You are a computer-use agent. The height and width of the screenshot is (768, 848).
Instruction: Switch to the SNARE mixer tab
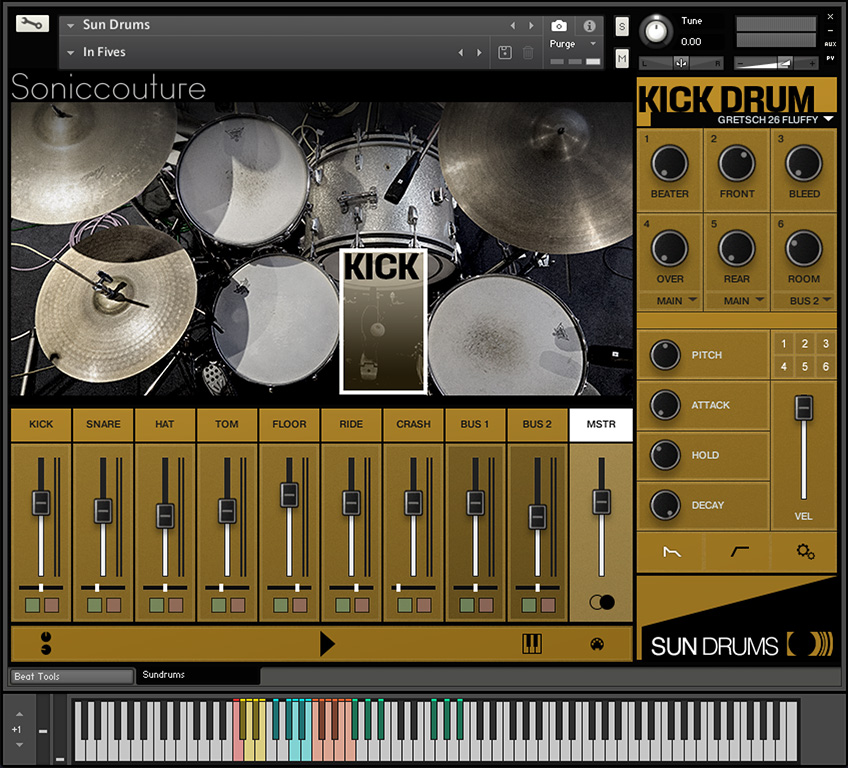coord(103,424)
